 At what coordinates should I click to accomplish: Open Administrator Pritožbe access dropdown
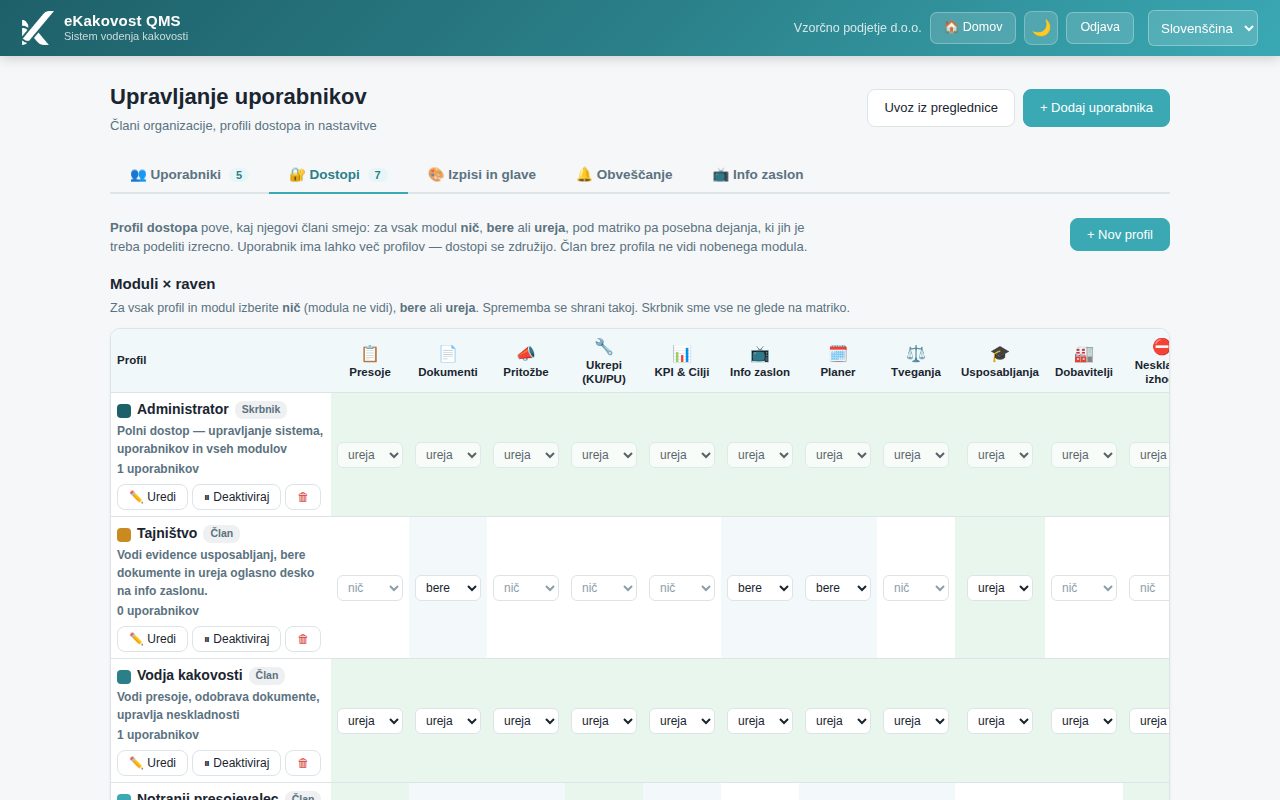[526, 455]
